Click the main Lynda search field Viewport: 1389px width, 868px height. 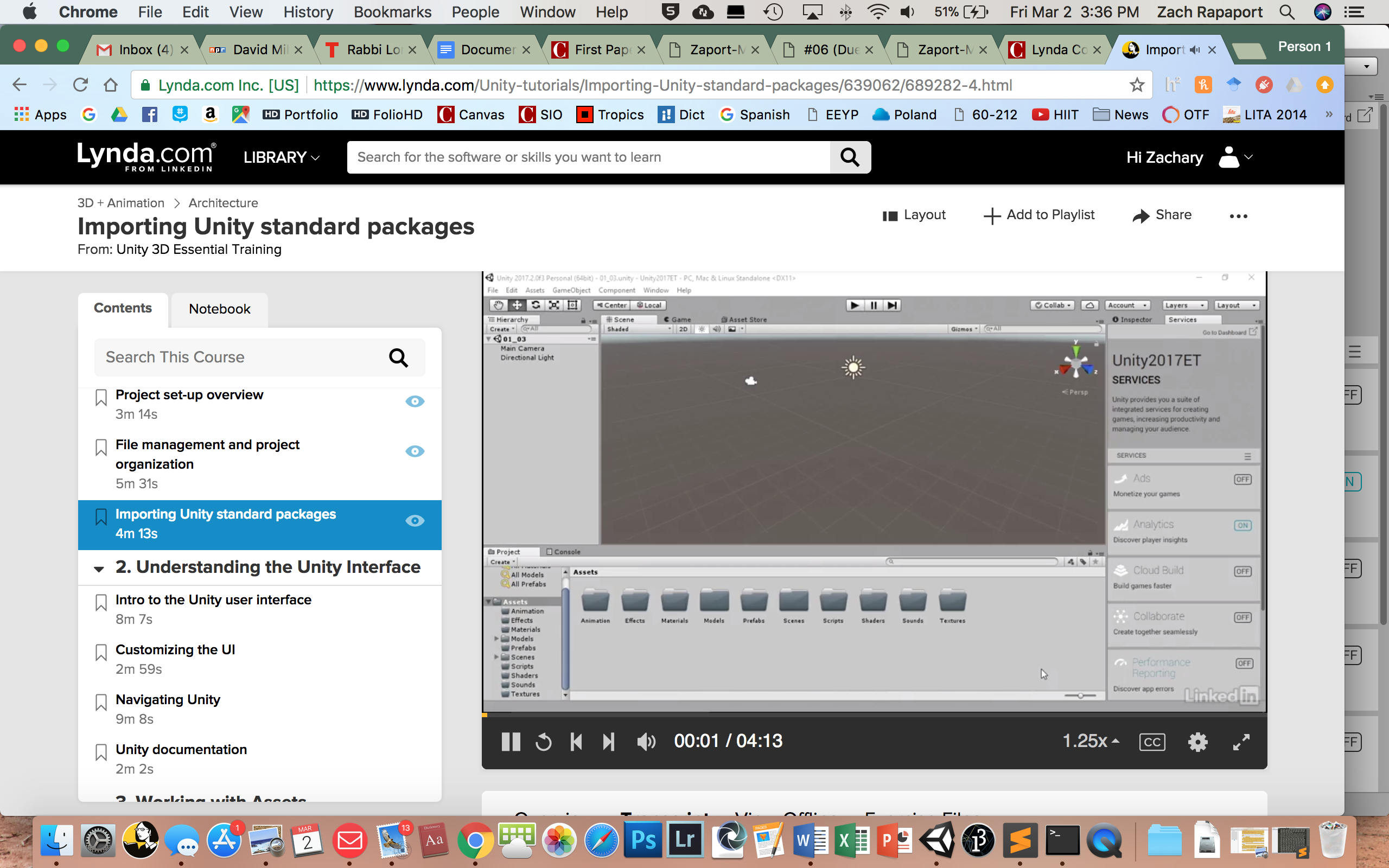point(588,157)
